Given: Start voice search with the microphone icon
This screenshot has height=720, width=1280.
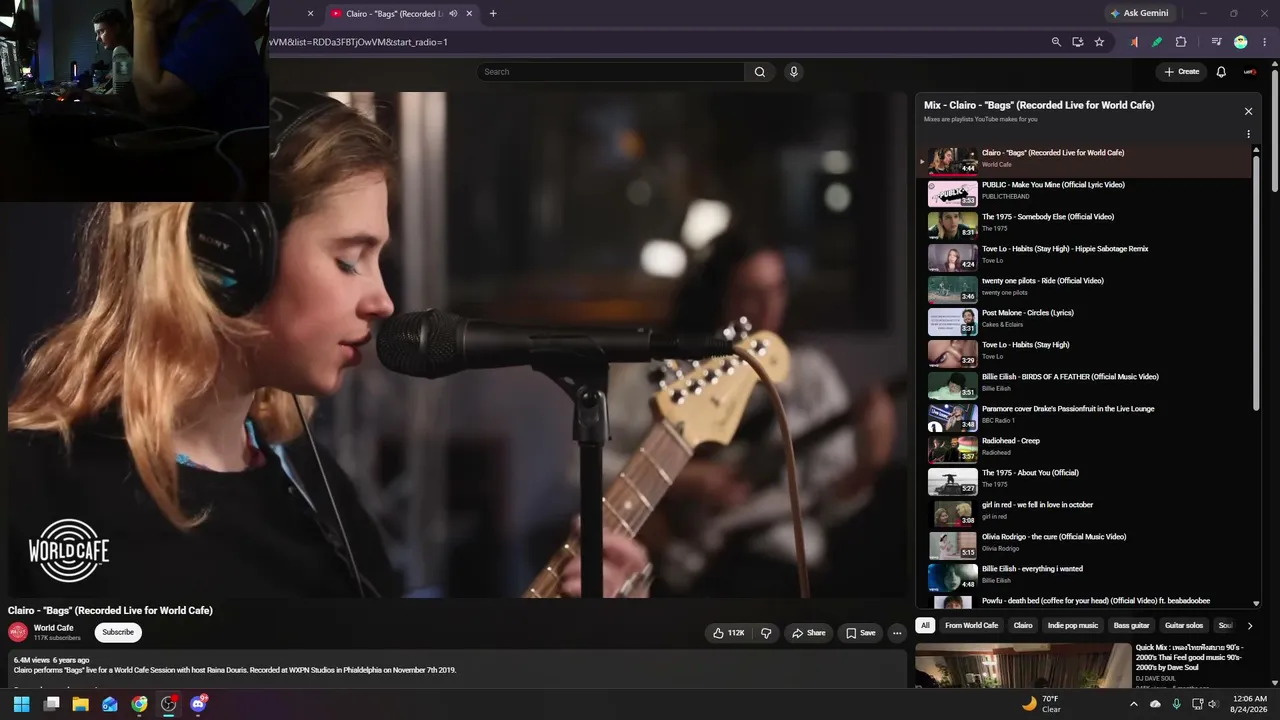Looking at the screenshot, I should click(x=794, y=72).
